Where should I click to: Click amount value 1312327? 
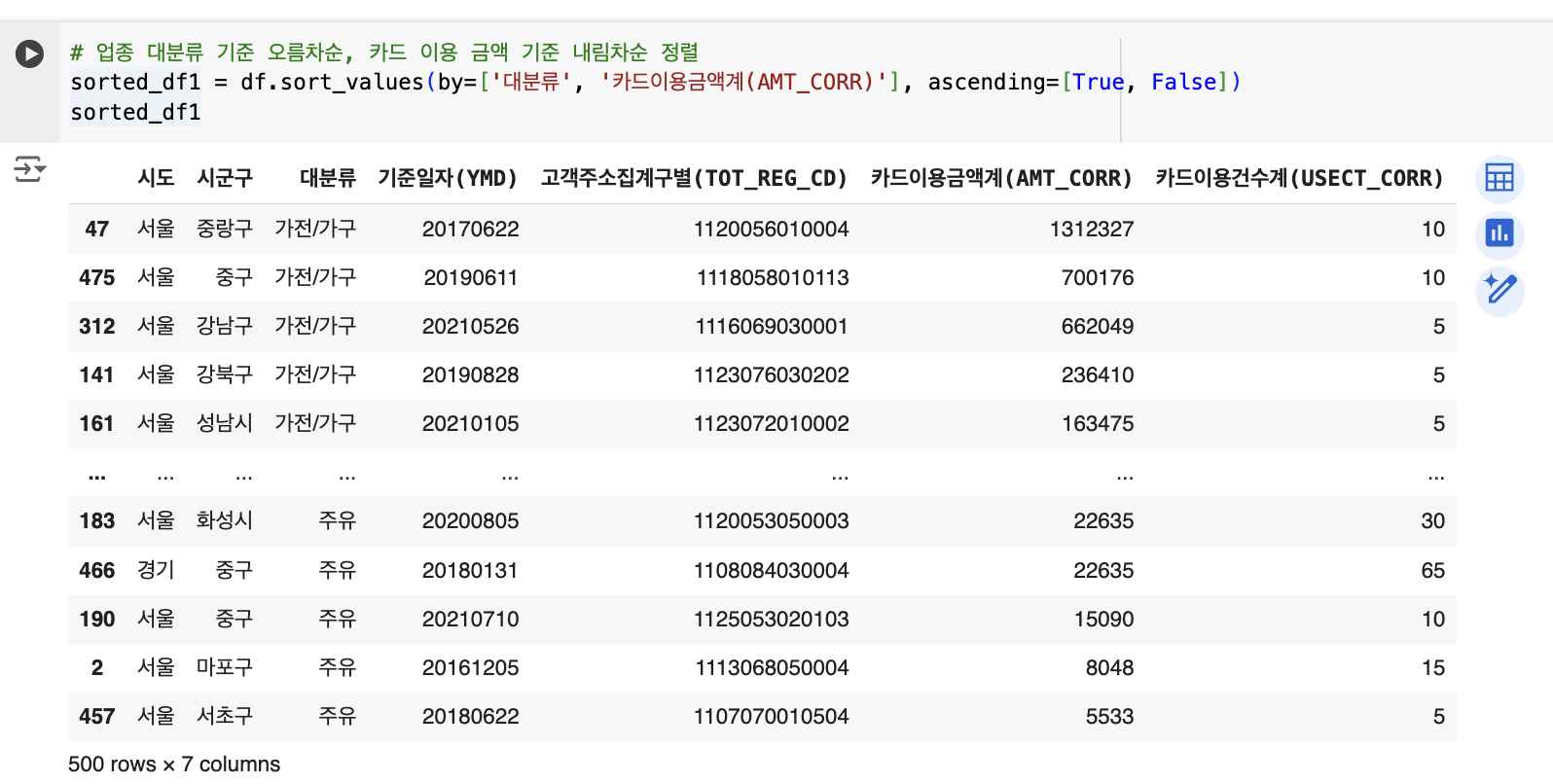click(x=1092, y=230)
